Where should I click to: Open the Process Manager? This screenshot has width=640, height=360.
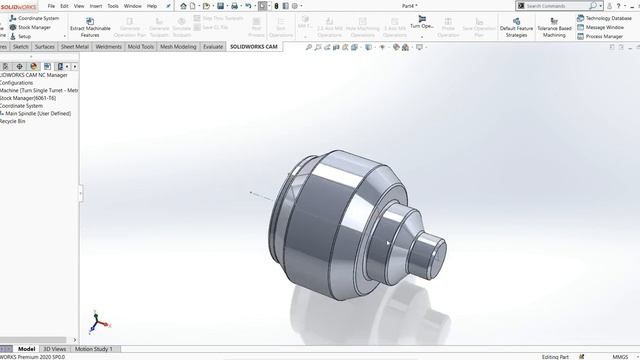600,36
